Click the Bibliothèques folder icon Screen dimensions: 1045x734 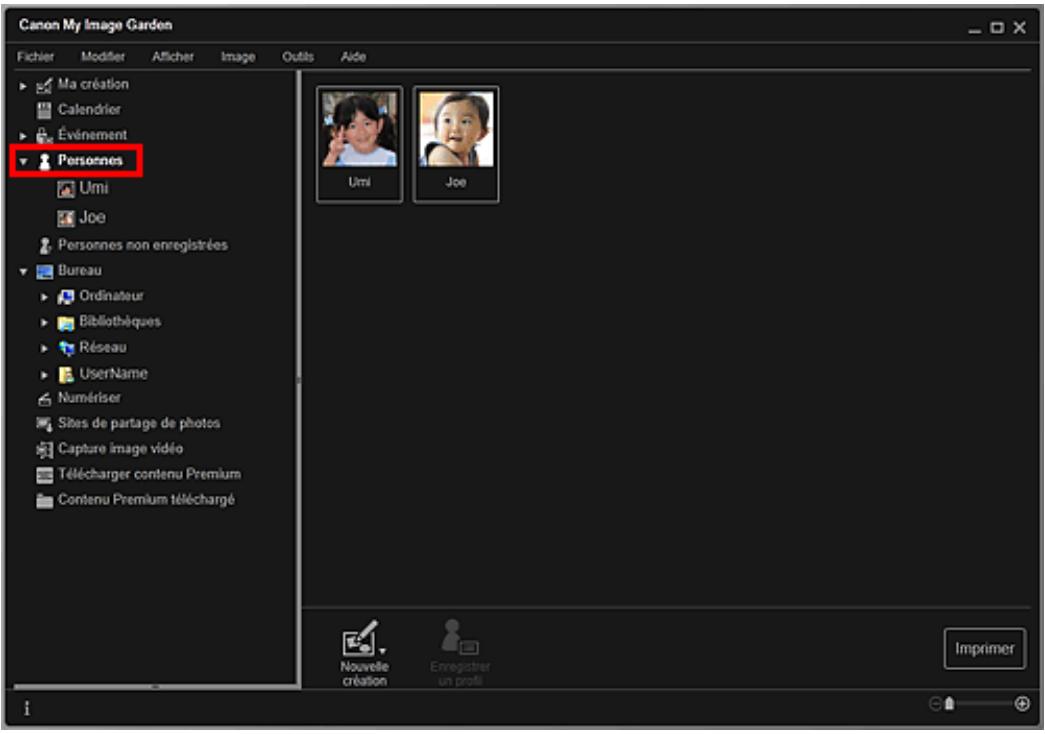pyautogui.click(x=65, y=323)
